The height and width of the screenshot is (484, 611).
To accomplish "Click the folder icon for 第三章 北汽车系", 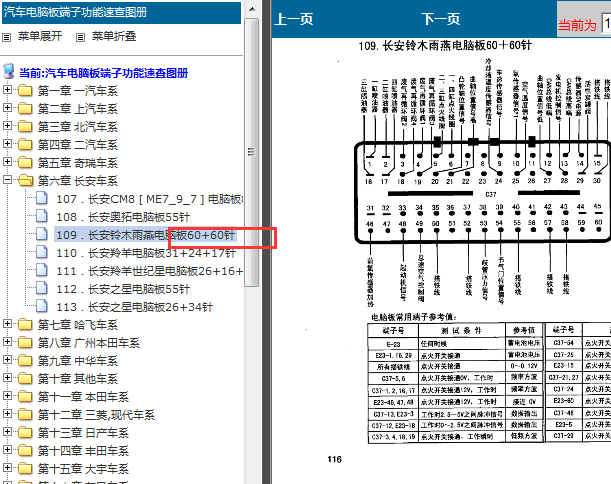I will click(25, 127).
